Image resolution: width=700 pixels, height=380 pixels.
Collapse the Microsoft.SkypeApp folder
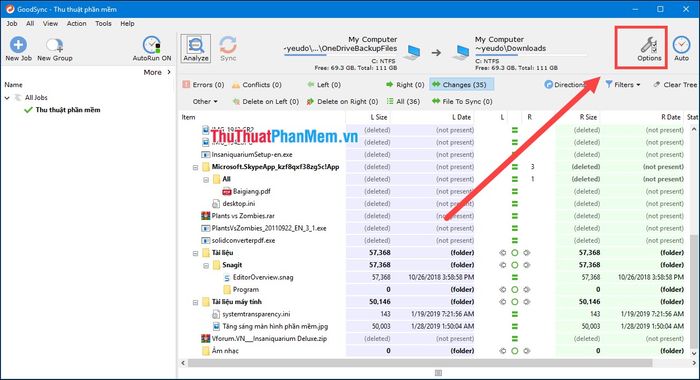coord(195,167)
